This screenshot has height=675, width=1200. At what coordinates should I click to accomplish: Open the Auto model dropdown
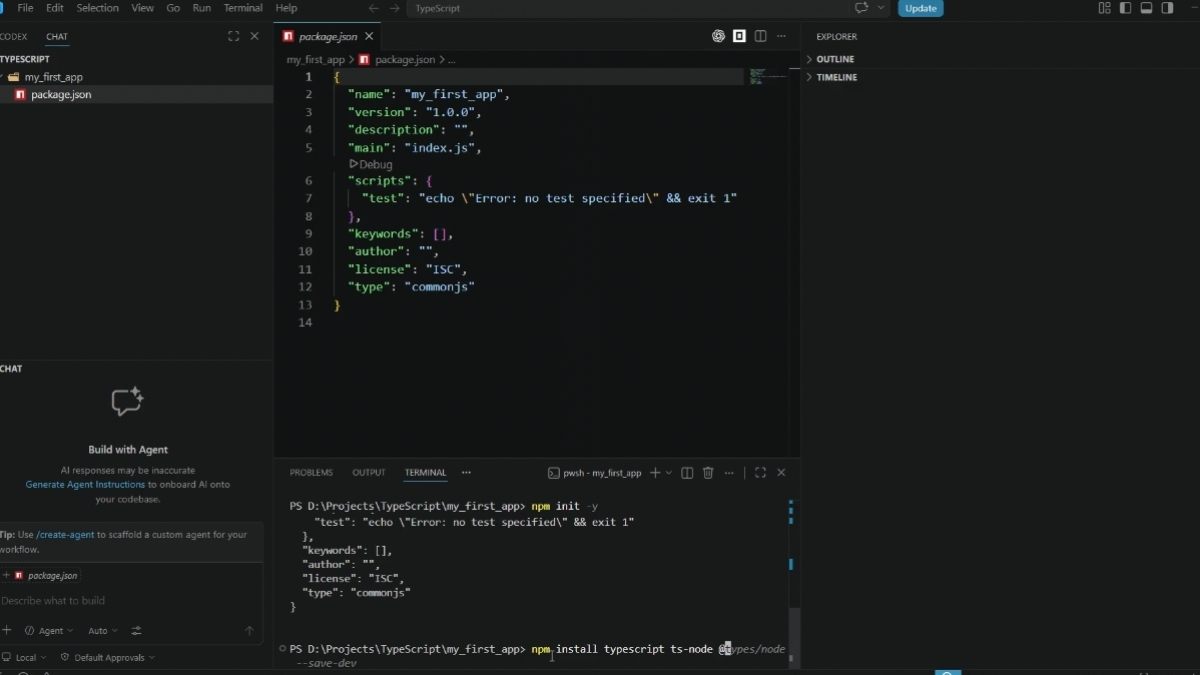pyautogui.click(x=103, y=631)
